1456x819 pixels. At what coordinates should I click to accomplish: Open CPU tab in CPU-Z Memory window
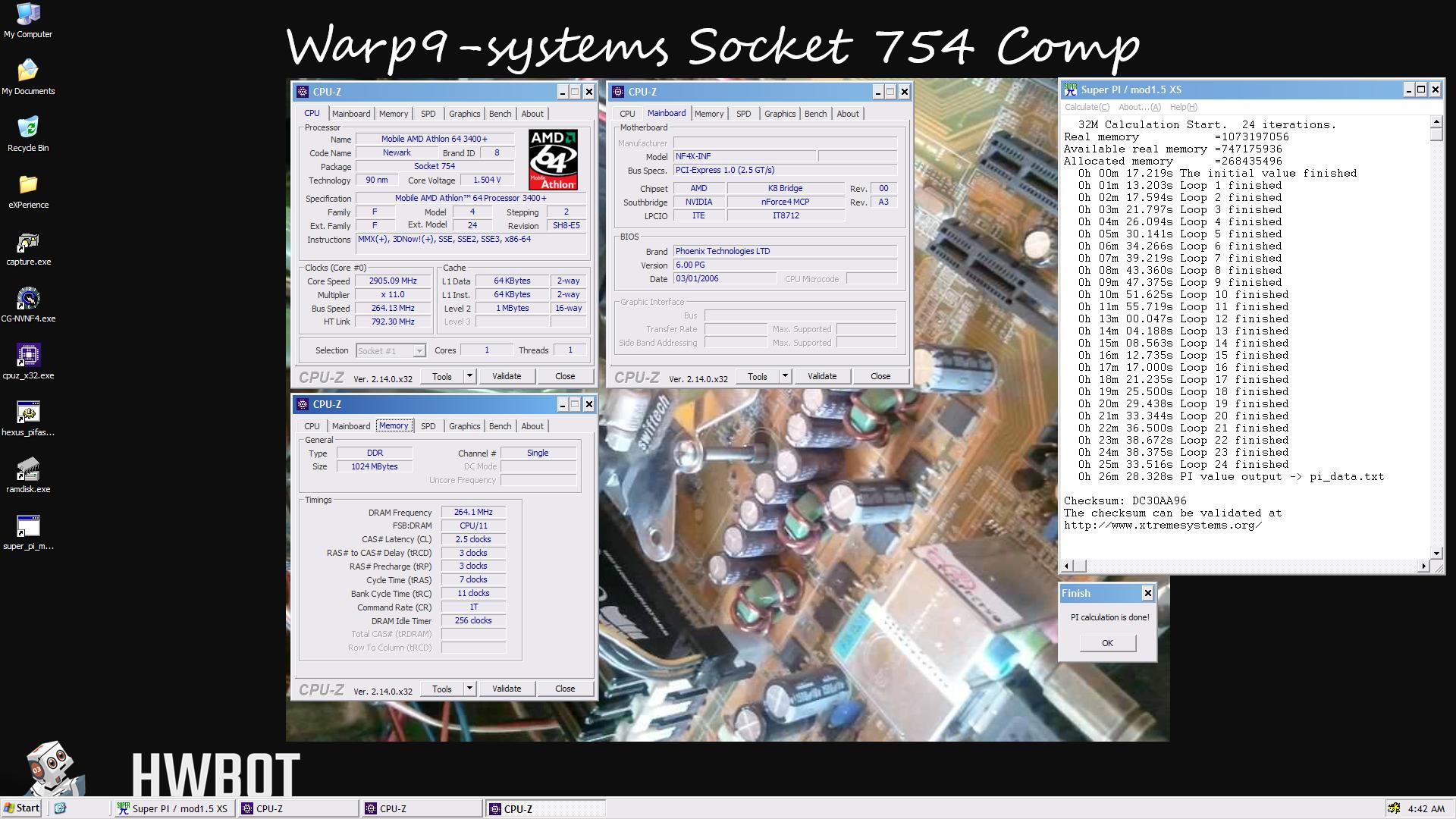point(312,426)
